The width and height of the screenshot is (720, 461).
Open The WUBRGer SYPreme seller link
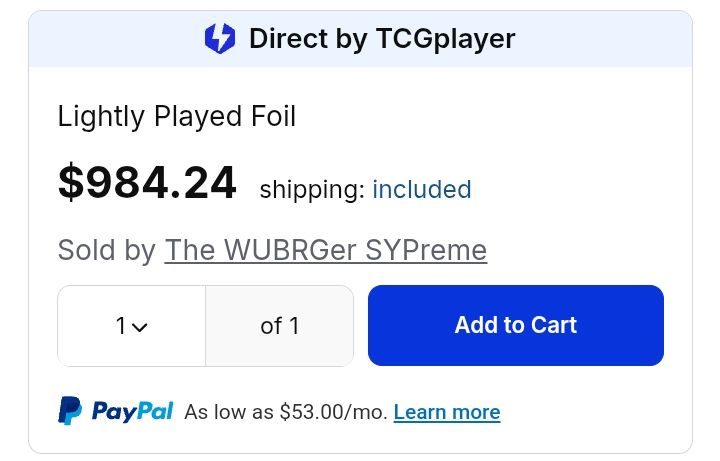click(325, 249)
